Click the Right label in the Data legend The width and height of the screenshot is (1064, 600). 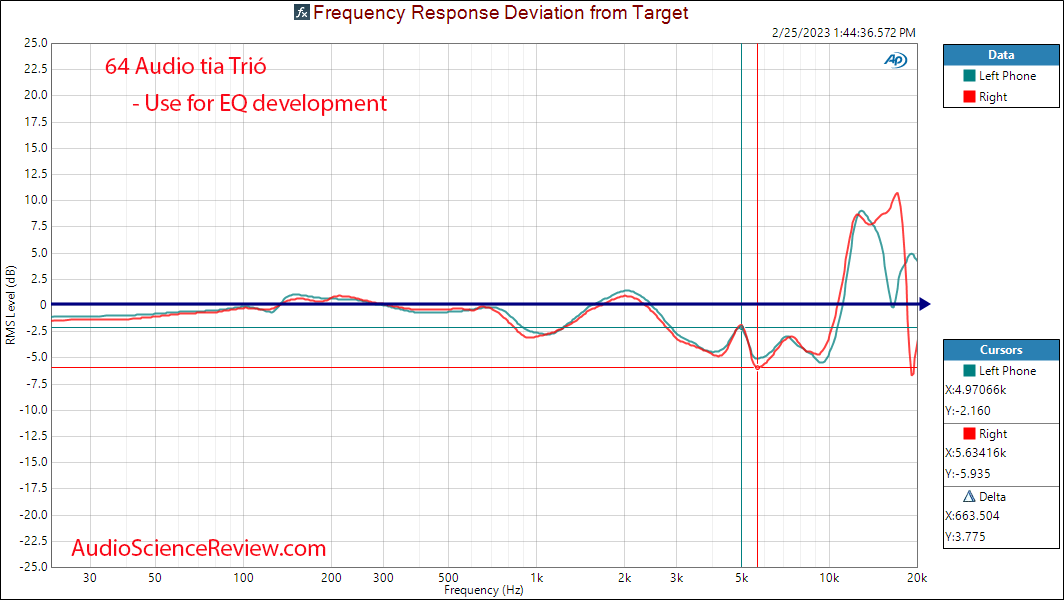993,97
